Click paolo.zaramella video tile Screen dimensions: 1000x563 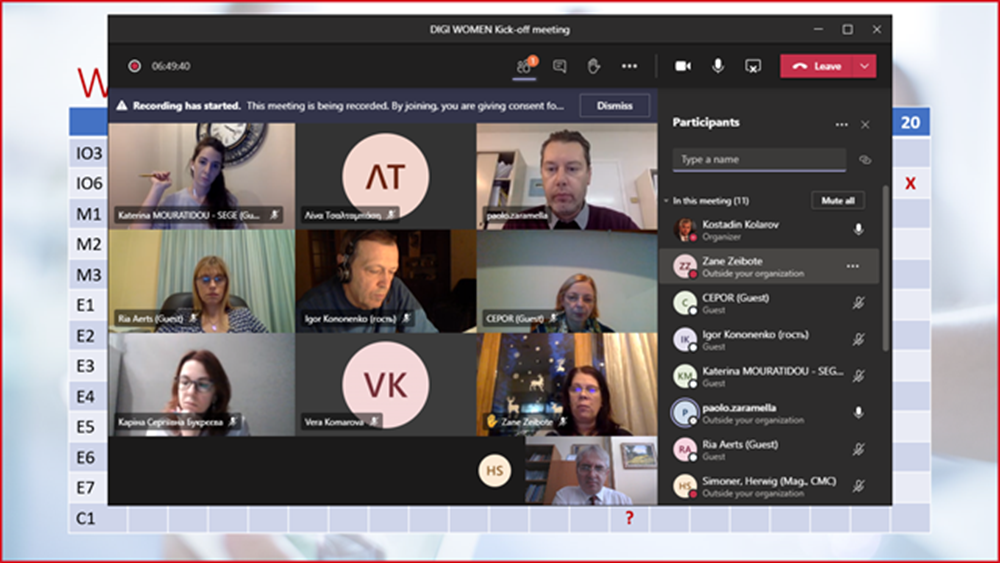pos(567,176)
